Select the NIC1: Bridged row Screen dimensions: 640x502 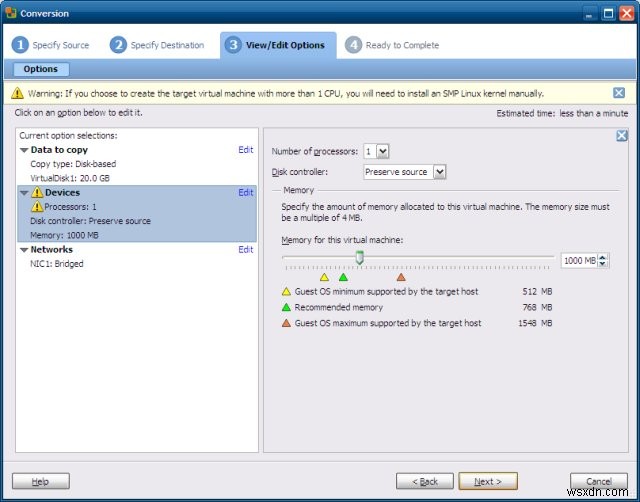coord(57,264)
